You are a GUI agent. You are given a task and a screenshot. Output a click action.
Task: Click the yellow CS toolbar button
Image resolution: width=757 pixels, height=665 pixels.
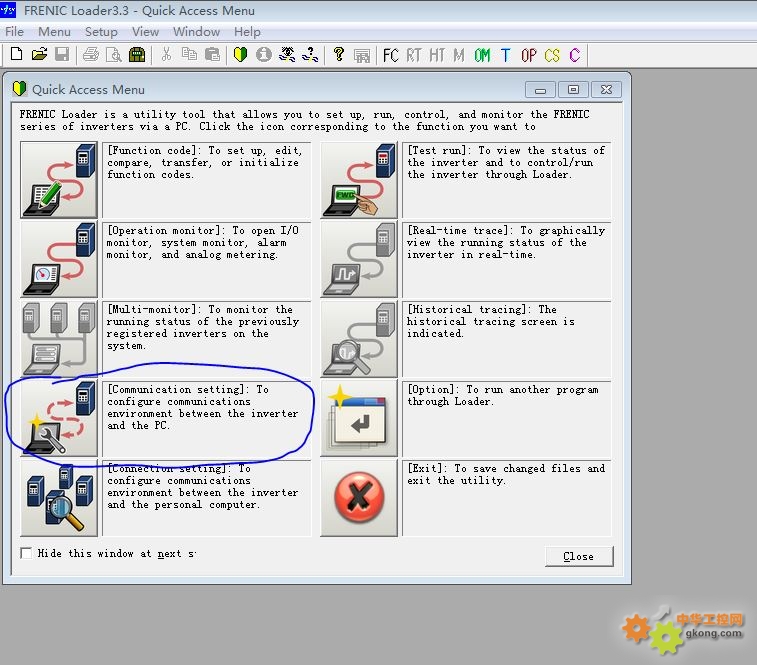(x=552, y=56)
